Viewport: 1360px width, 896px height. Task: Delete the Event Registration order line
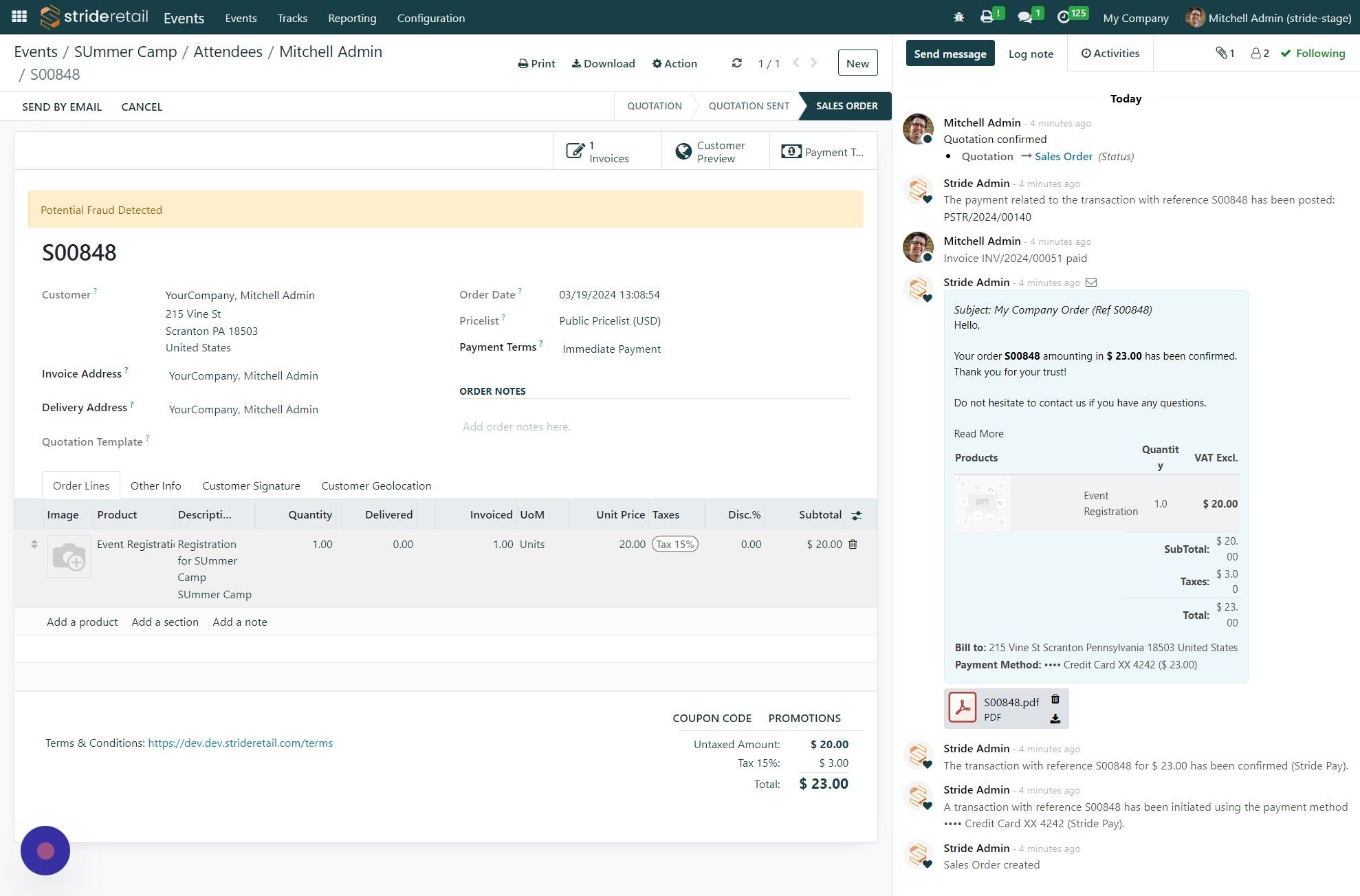[853, 544]
